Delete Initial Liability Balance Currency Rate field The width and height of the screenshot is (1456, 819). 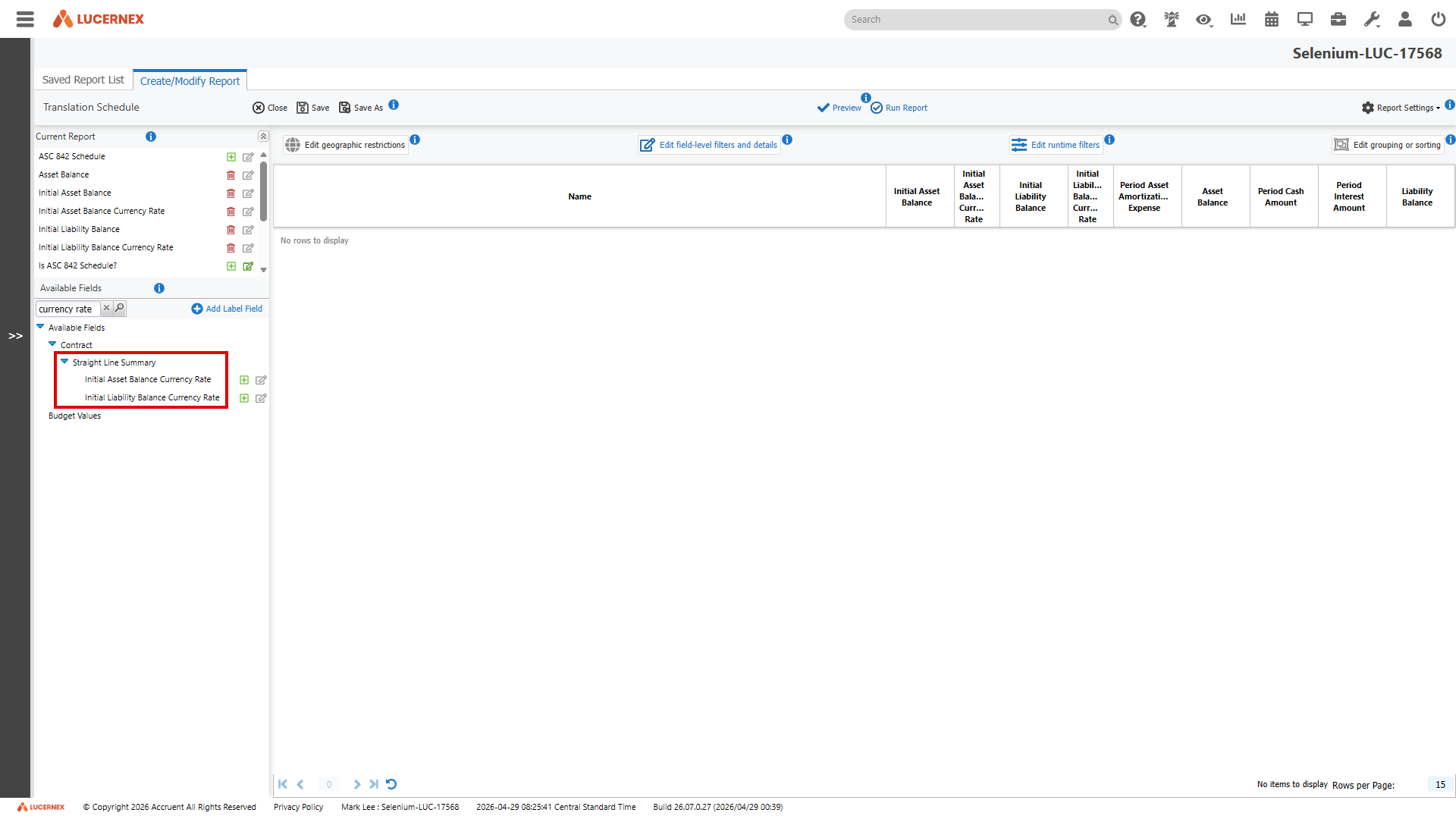click(231, 248)
